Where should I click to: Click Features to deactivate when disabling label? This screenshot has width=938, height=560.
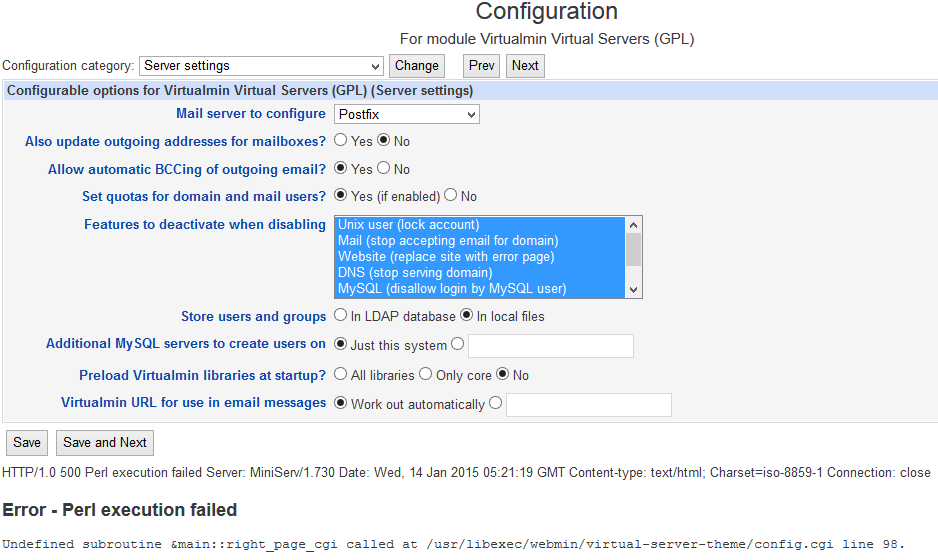pos(205,224)
